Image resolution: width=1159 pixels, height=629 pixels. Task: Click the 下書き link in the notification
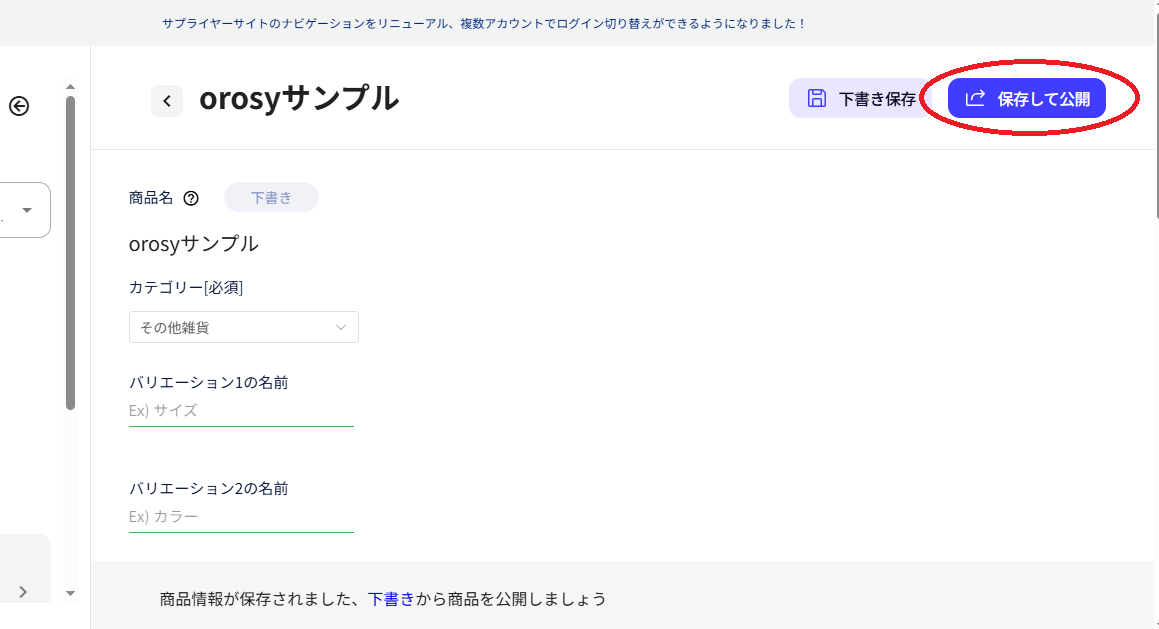pyautogui.click(x=391, y=599)
